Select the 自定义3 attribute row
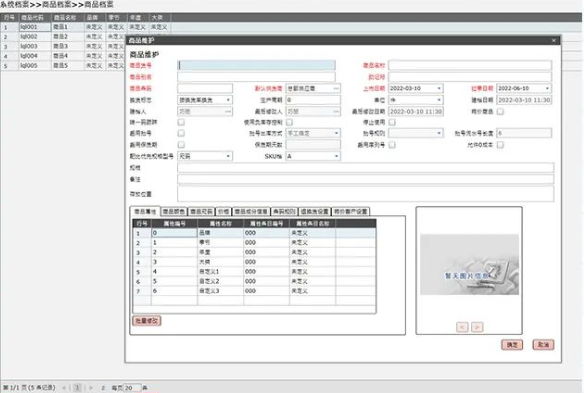The image size is (584, 393). point(254,291)
